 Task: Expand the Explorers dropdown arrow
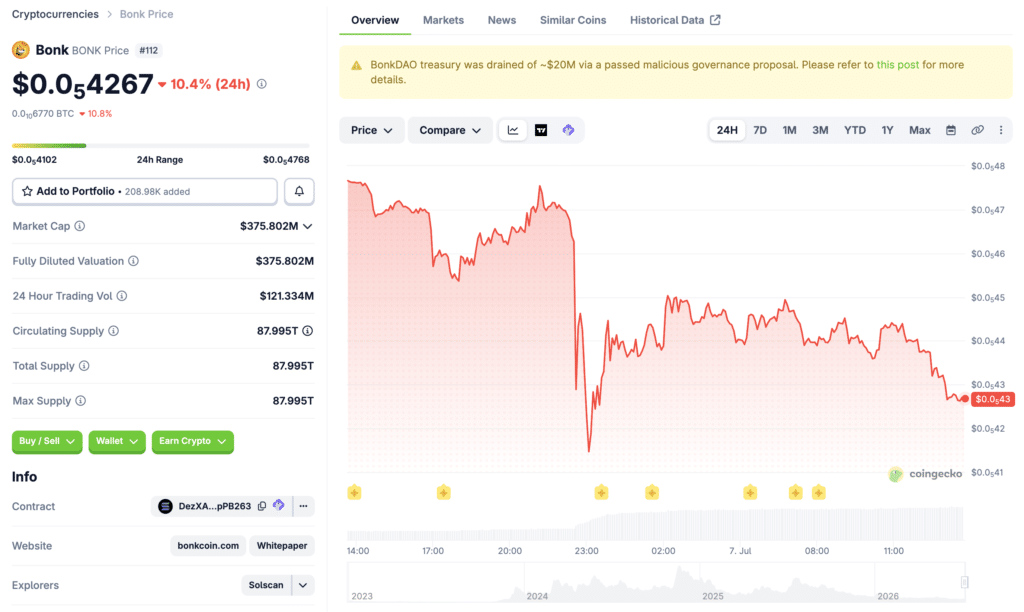click(303, 585)
